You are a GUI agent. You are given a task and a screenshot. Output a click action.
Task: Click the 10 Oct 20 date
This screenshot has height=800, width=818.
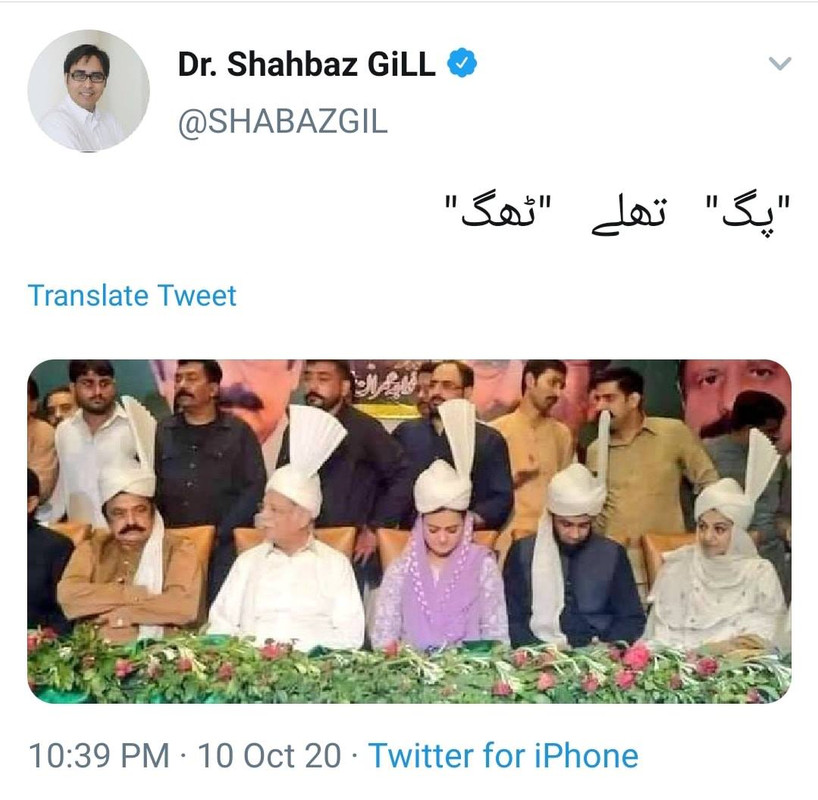point(269,755)
